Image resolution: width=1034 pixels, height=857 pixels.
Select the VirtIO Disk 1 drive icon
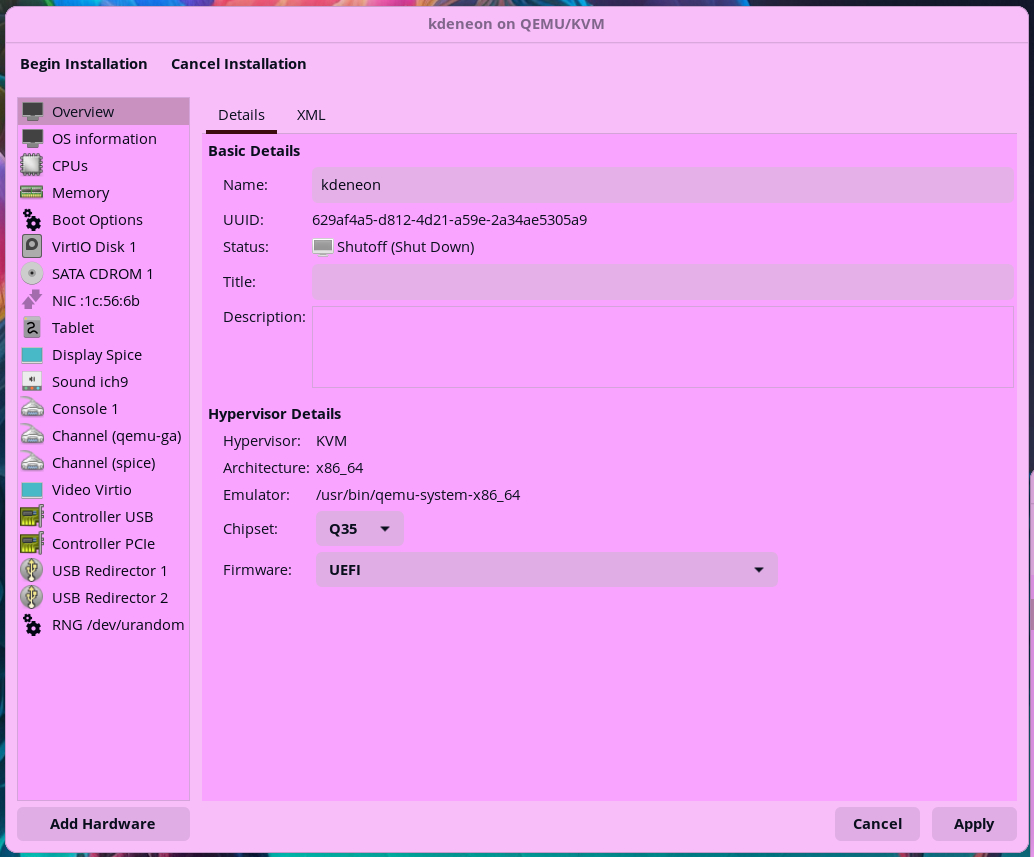tap(33, 247)
